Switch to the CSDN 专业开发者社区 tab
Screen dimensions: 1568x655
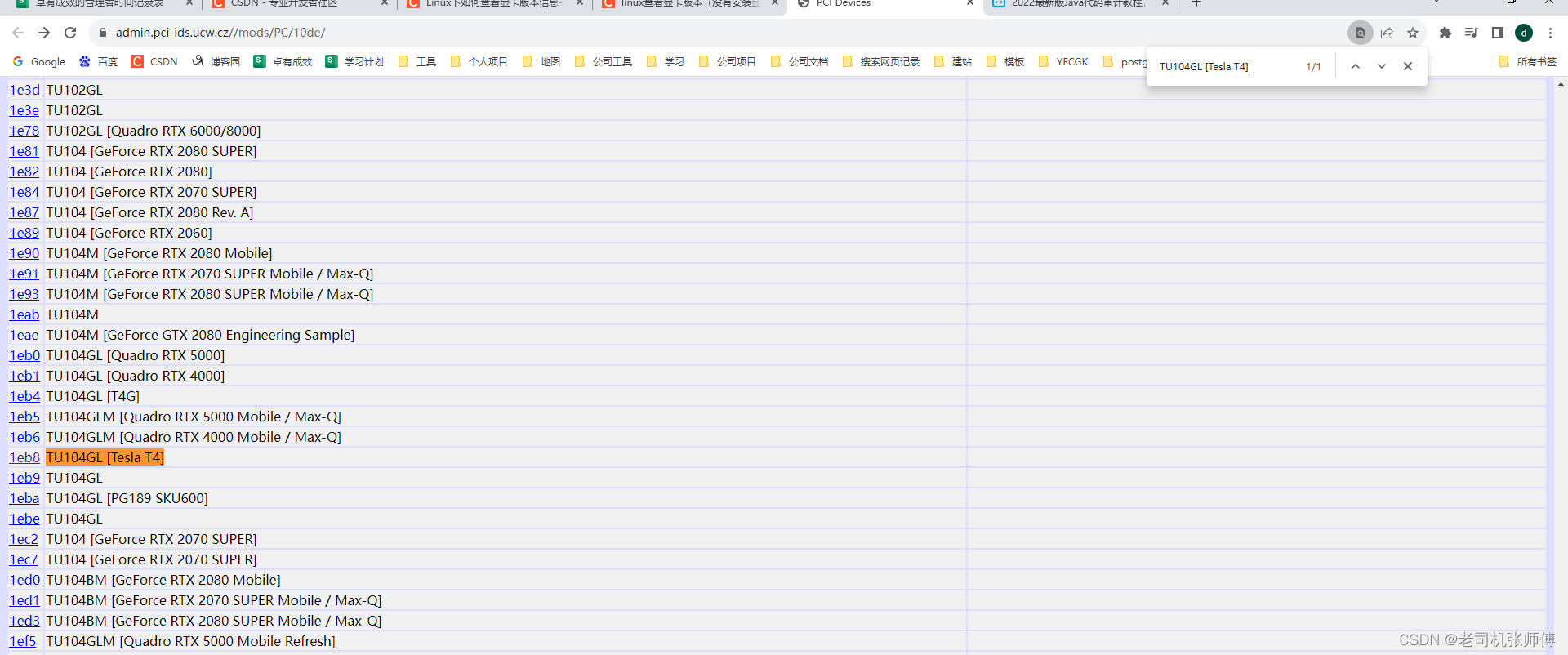tap(298, 4)
